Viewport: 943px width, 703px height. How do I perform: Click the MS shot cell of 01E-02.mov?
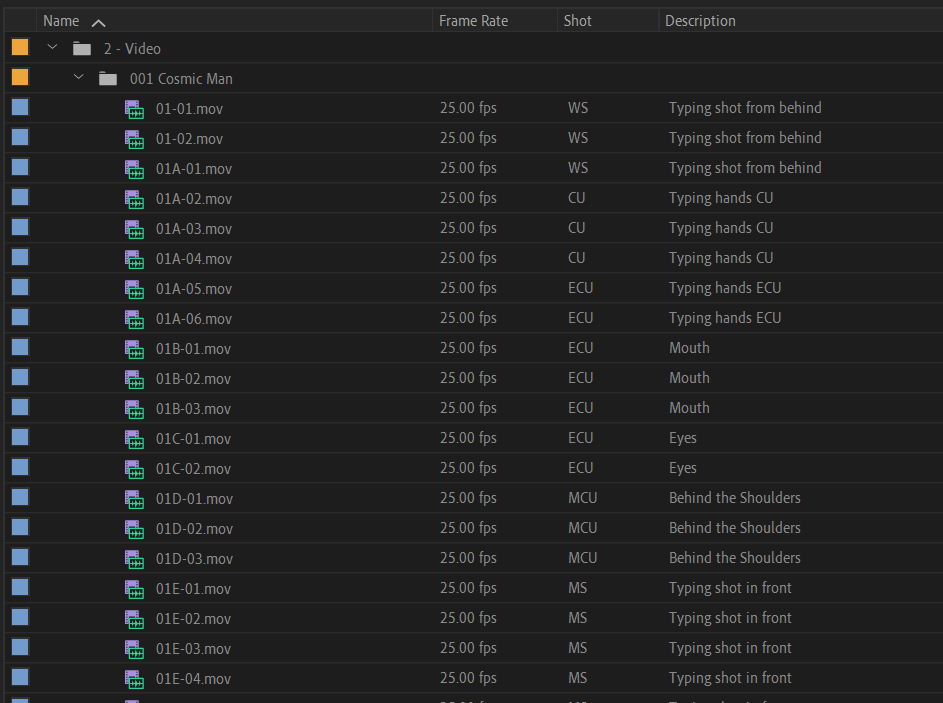click(x=577, y=618)
